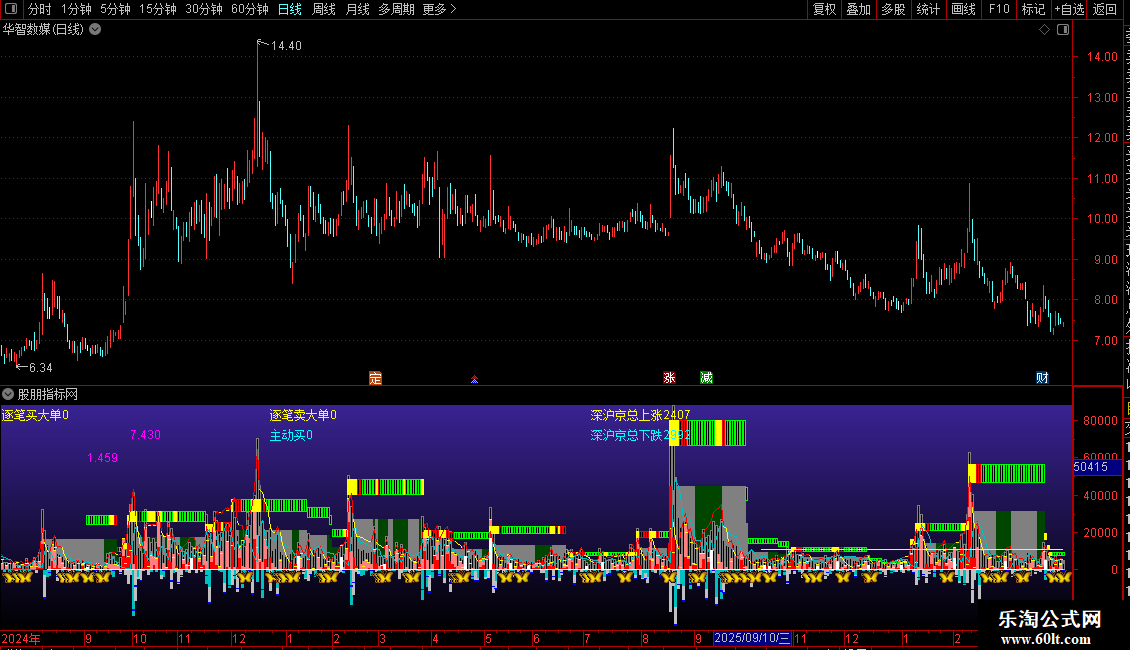Click the 14.00 price axis label
The height and width of the screenshot is (650, 1130).
1102,56
